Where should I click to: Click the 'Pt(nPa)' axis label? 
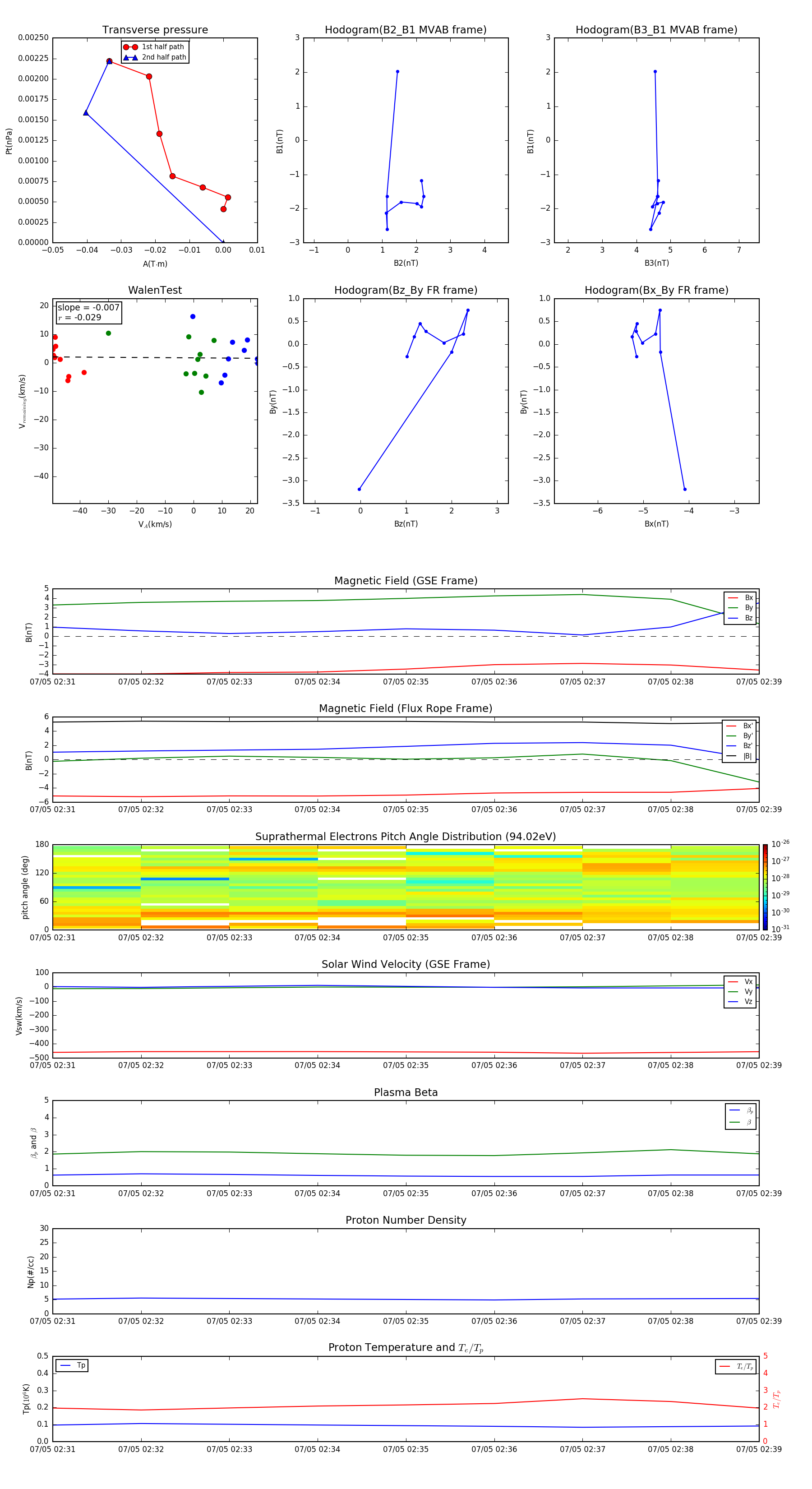(x=9, y=140)
